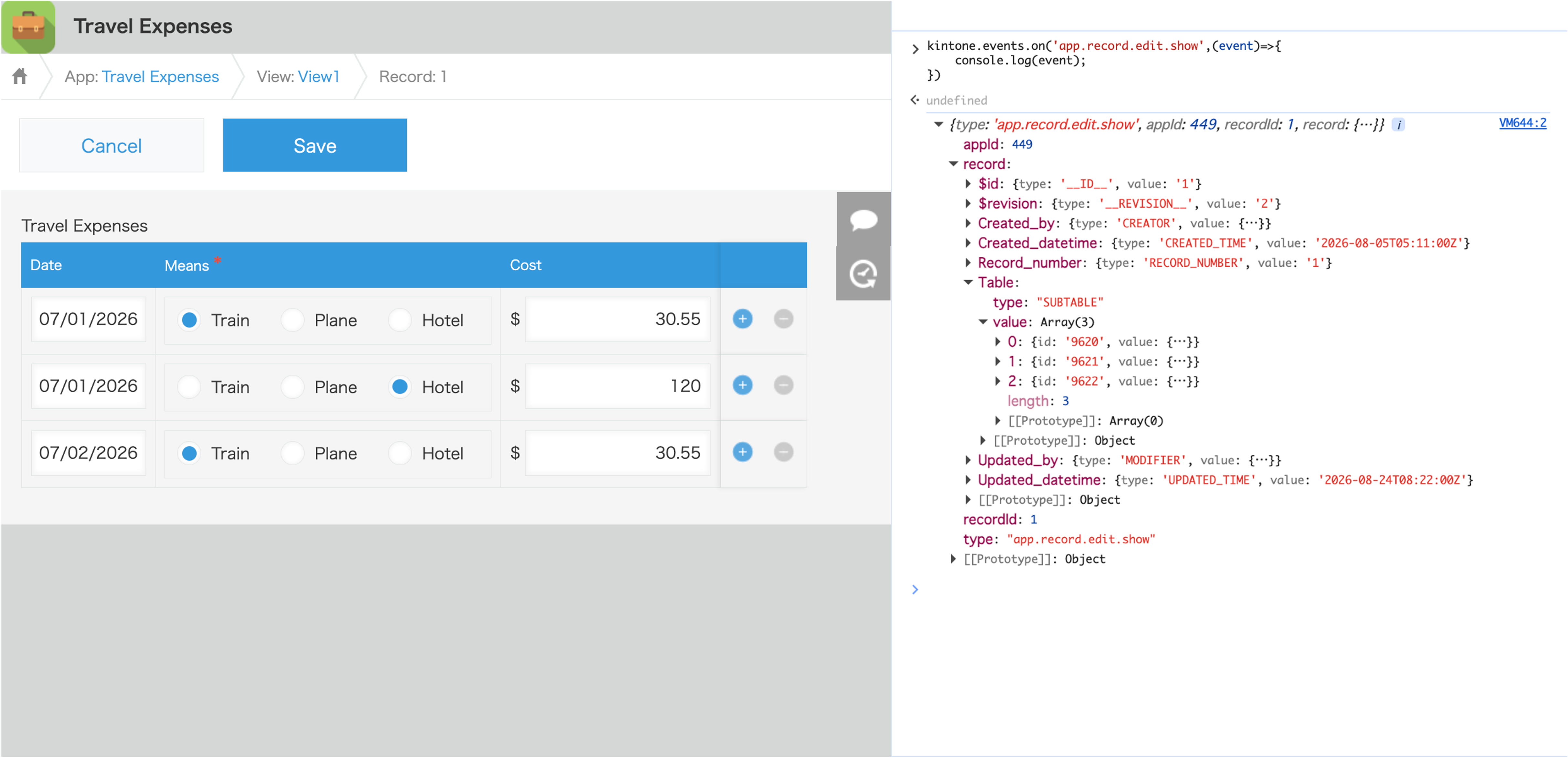1568x758 pixels.
Task: Click the 'undefined' console output
Action: click(956, 100)
